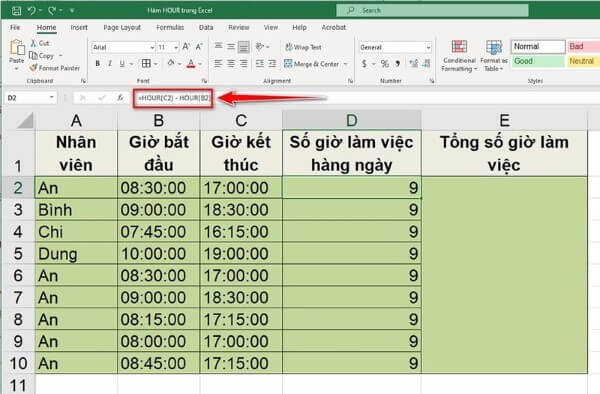The image size is (600, 394).
Task: Click the Fill Color bucket
Action: coord(171,63)
